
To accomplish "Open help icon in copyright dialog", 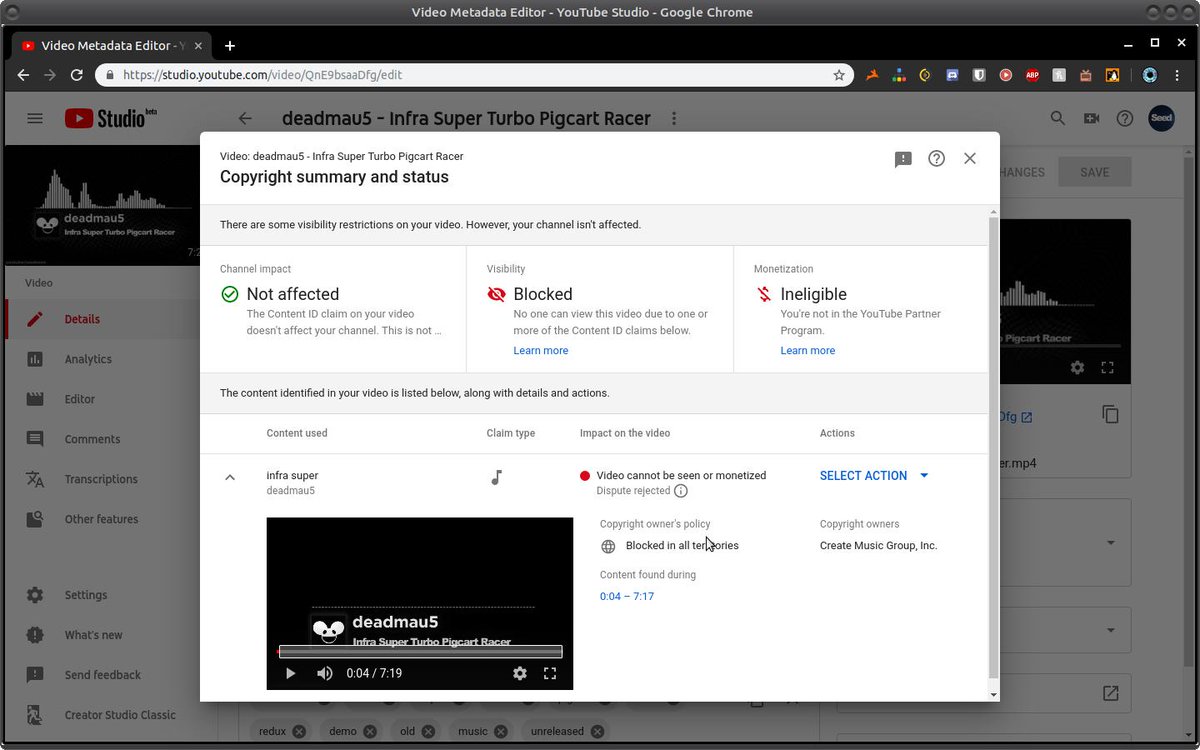I will [936, 158].
